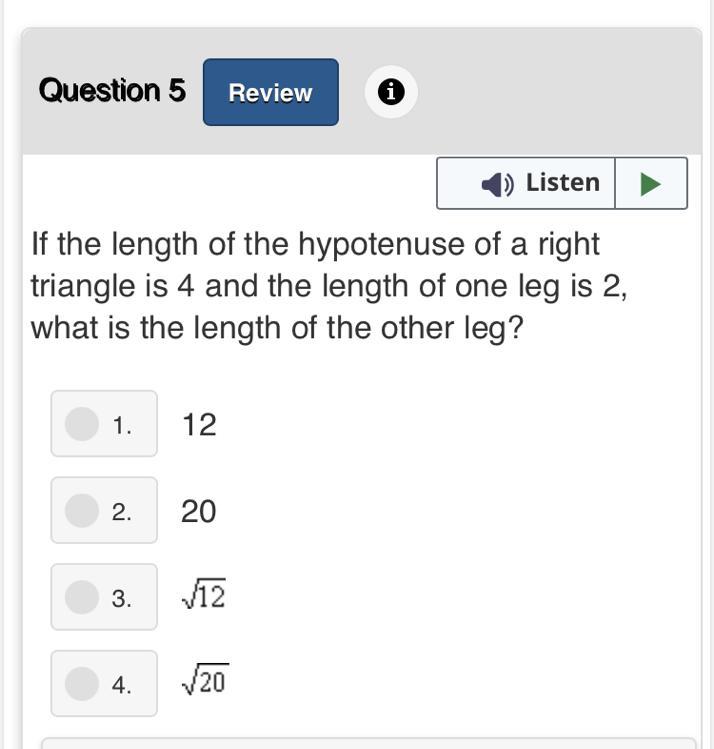Open the info icon beside Review
714x749 pixels.
(391, 92)
